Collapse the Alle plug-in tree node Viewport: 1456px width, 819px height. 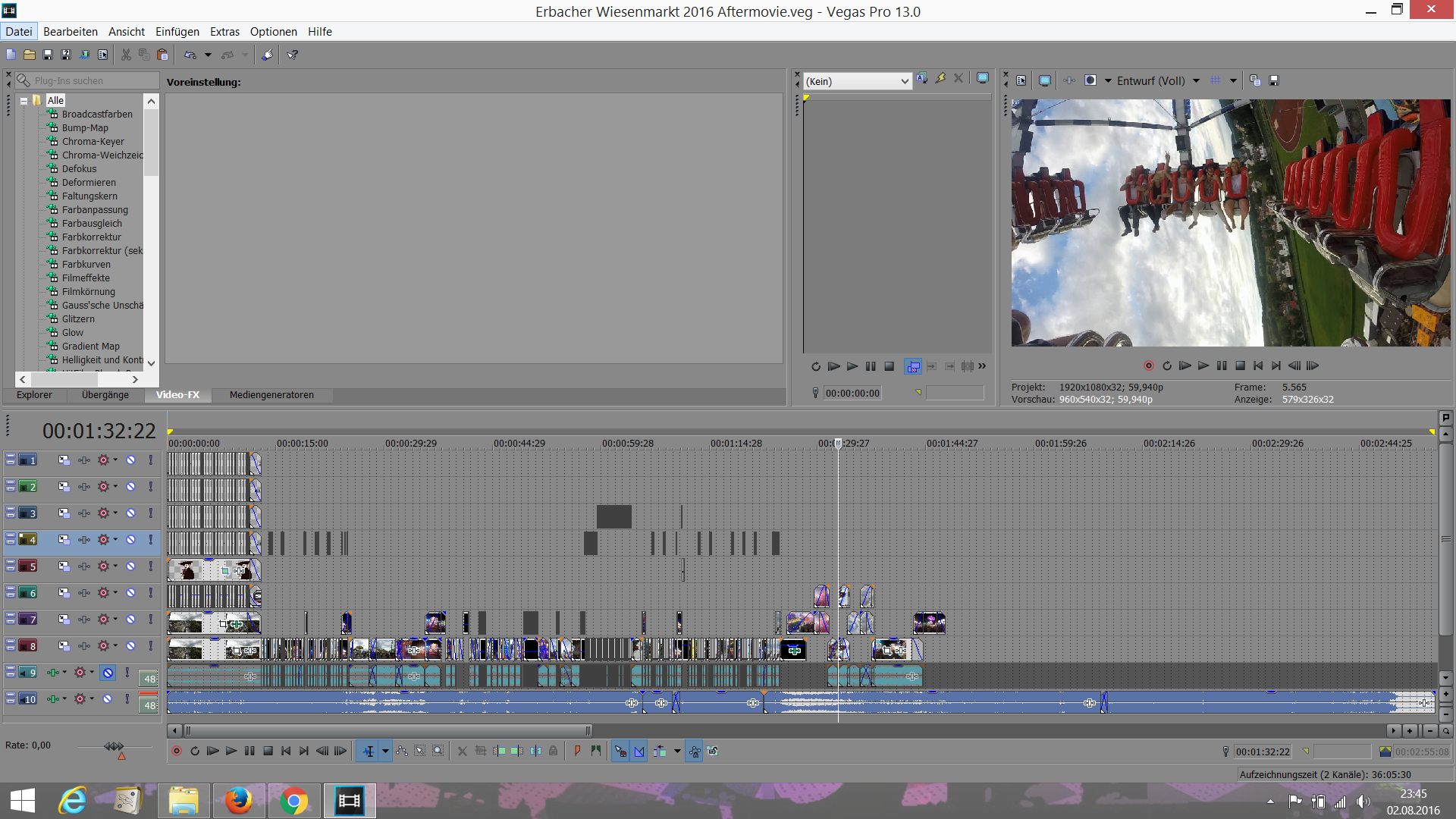point(24,101)
